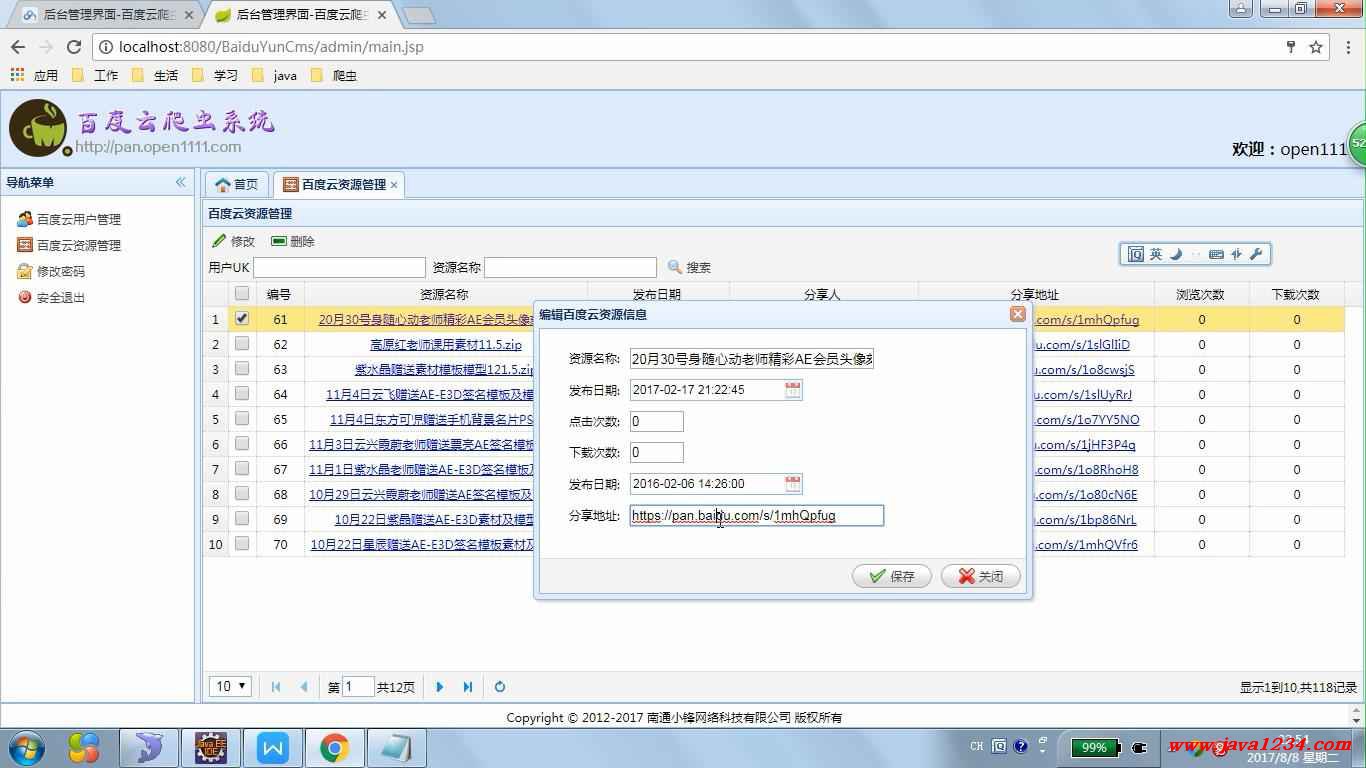Click the 用户UK search input
1366x768 pixels.
pos(339,267)
